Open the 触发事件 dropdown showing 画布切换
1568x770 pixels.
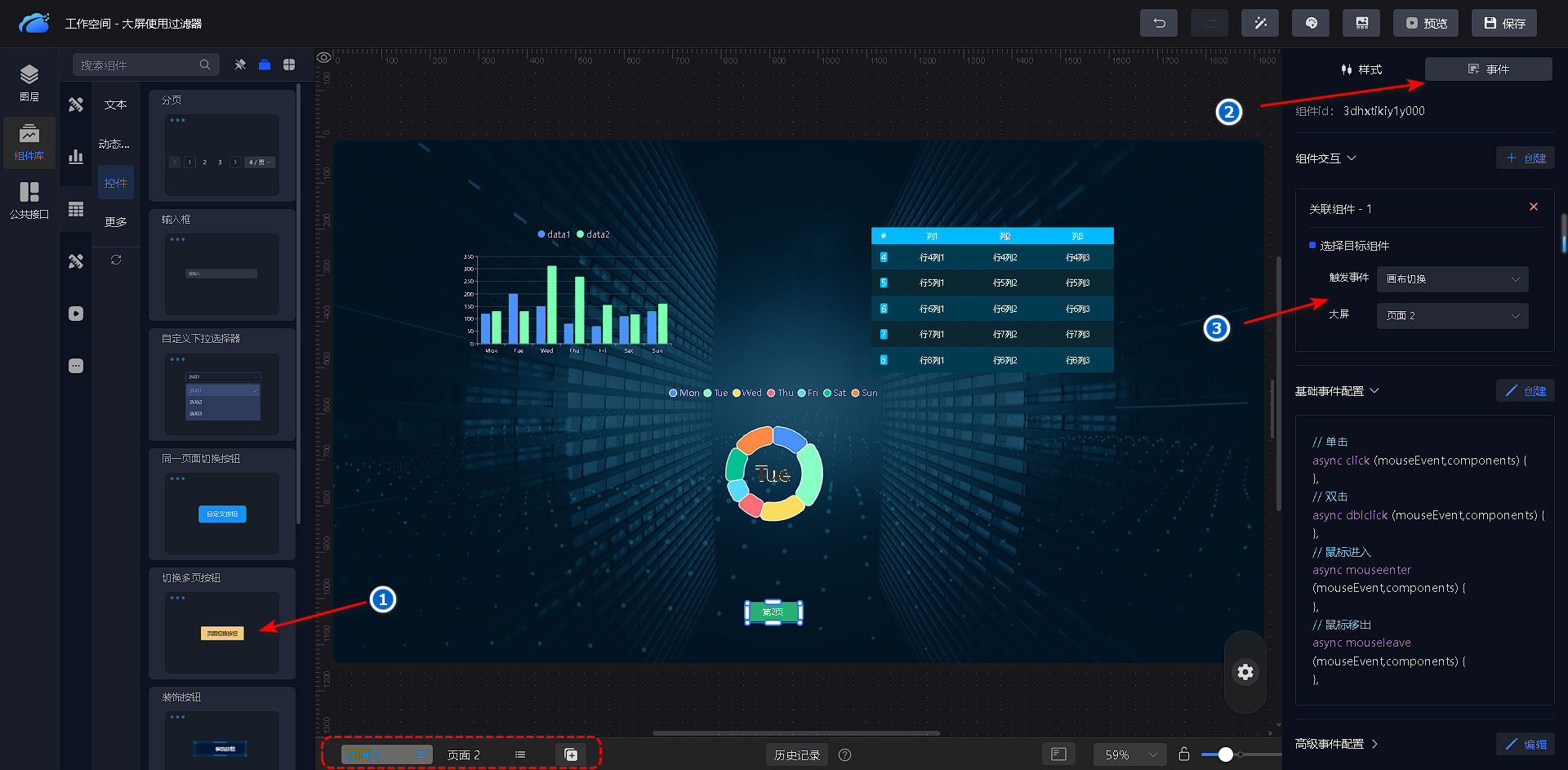[x=1452, y=279]
